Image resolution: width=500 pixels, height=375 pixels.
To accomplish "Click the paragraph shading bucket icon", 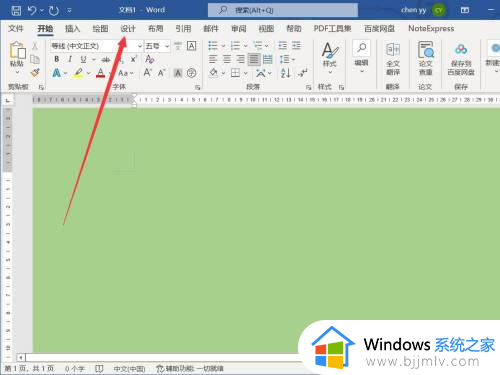I will (214, 73).
